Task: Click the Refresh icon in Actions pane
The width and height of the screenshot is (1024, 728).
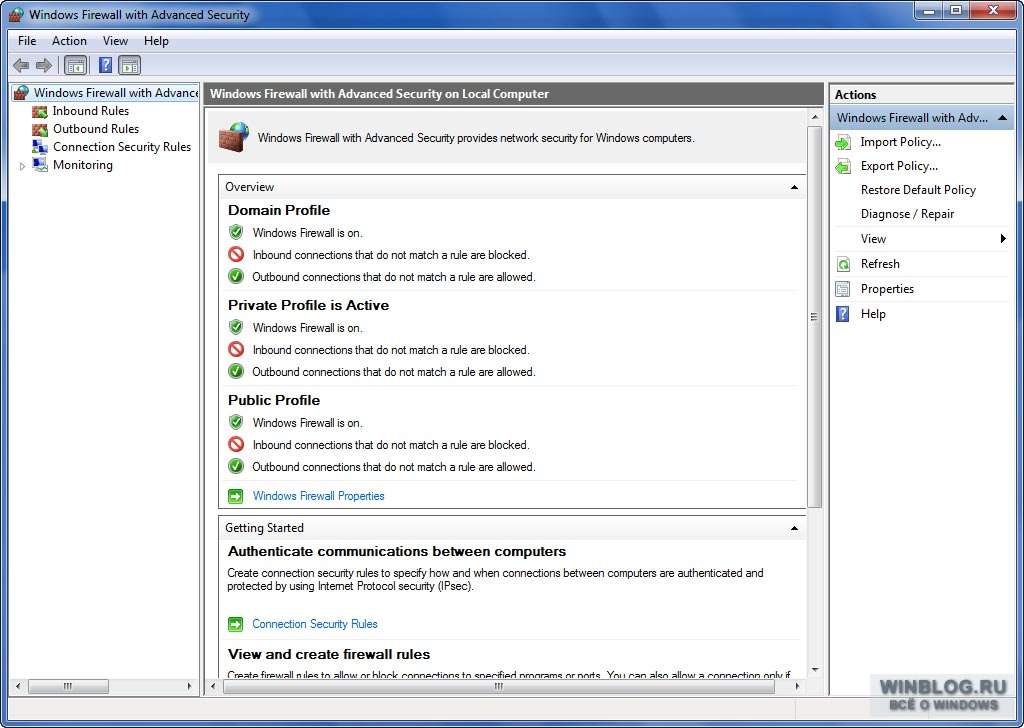Action: [843, 264]
